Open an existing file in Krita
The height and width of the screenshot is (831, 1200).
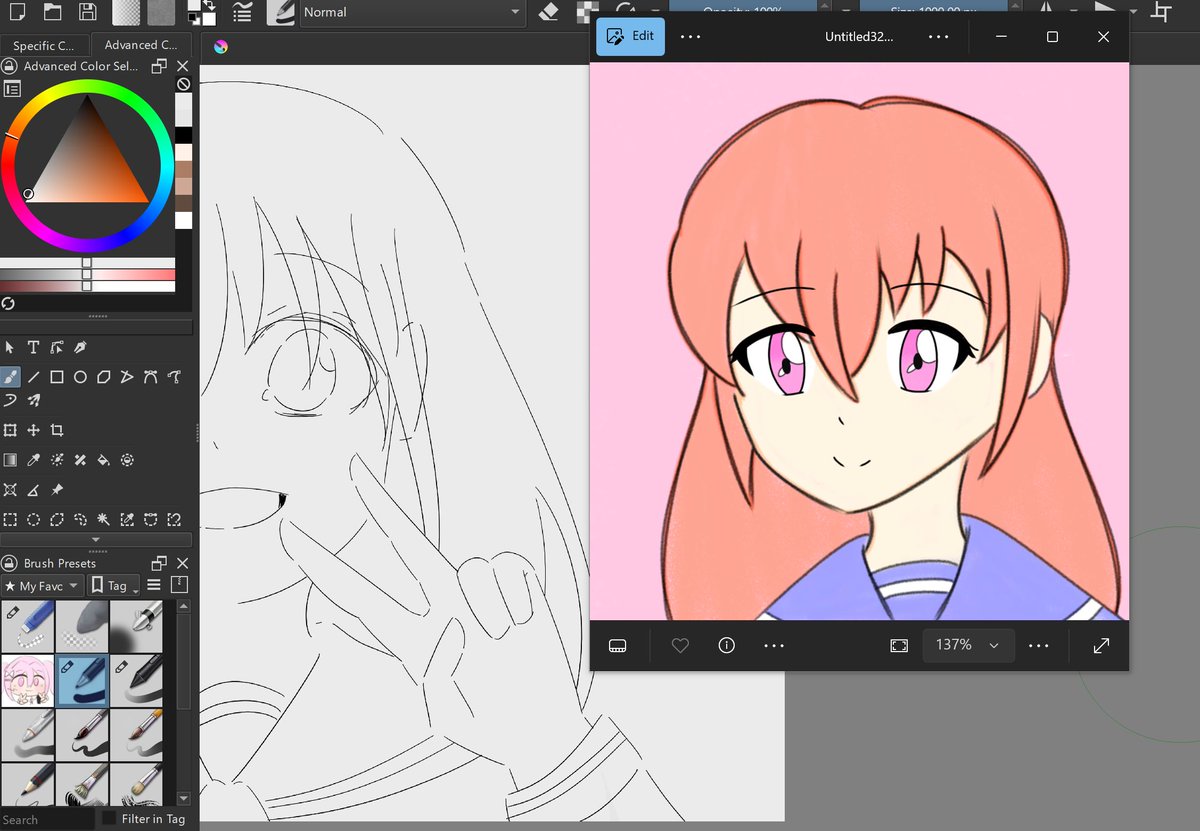click(x=52, y=12)
